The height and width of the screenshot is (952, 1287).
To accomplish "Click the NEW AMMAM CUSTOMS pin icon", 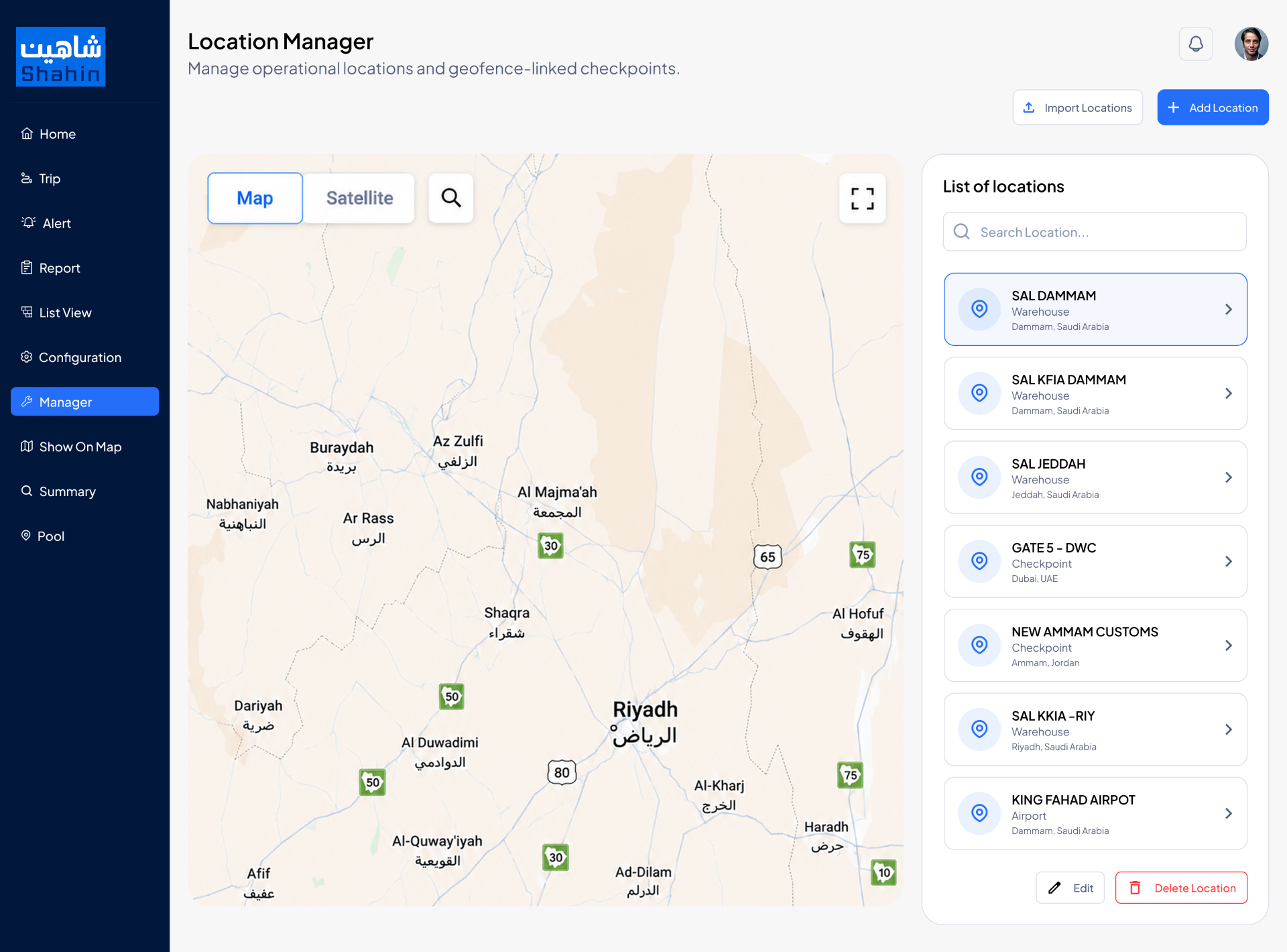I will tap(979, 645).
